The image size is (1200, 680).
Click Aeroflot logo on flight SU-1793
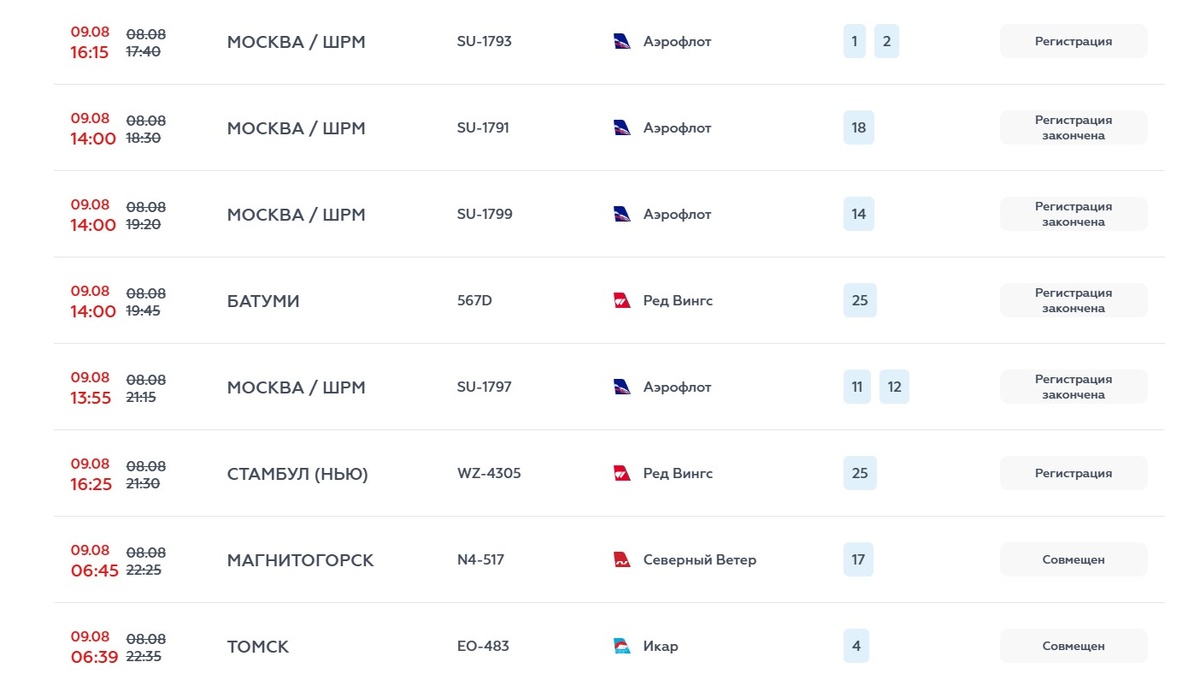(x=622, y=42)
